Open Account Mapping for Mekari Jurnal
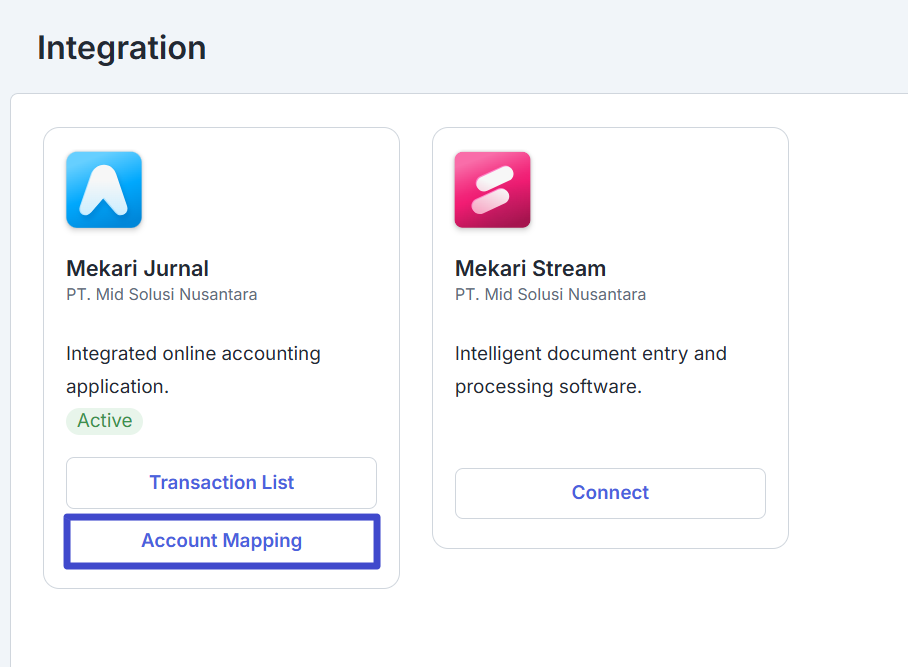Viewport: 908px width, 667px height. pos(222,541)
